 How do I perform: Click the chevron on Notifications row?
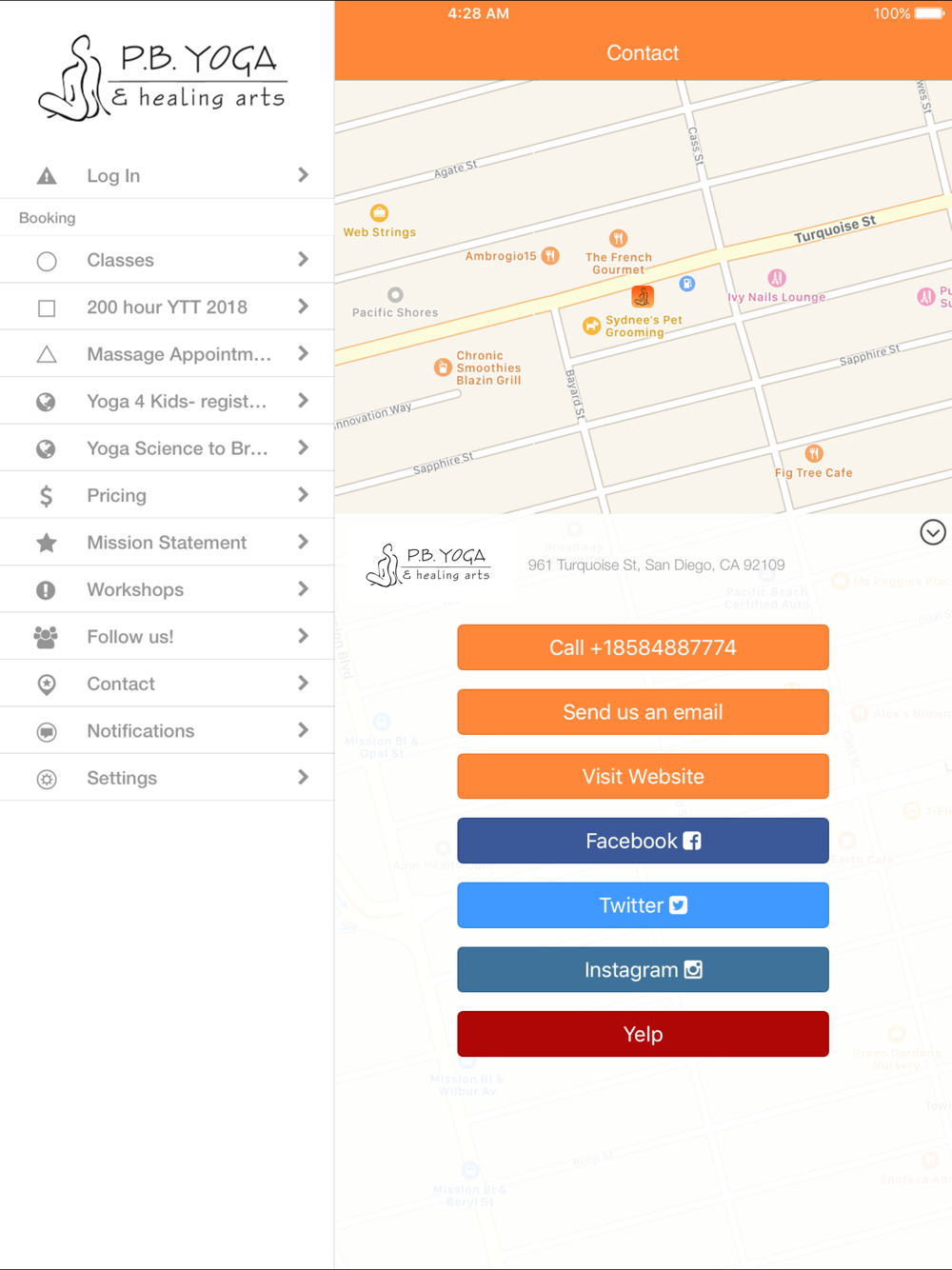[303, 730]
